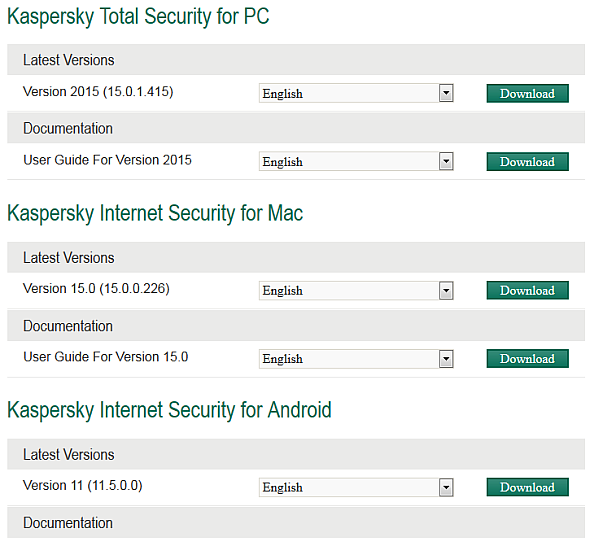Click 'User Guide For Version 2015' text
This screenshot has width=595, height=546.
(107, 160)
